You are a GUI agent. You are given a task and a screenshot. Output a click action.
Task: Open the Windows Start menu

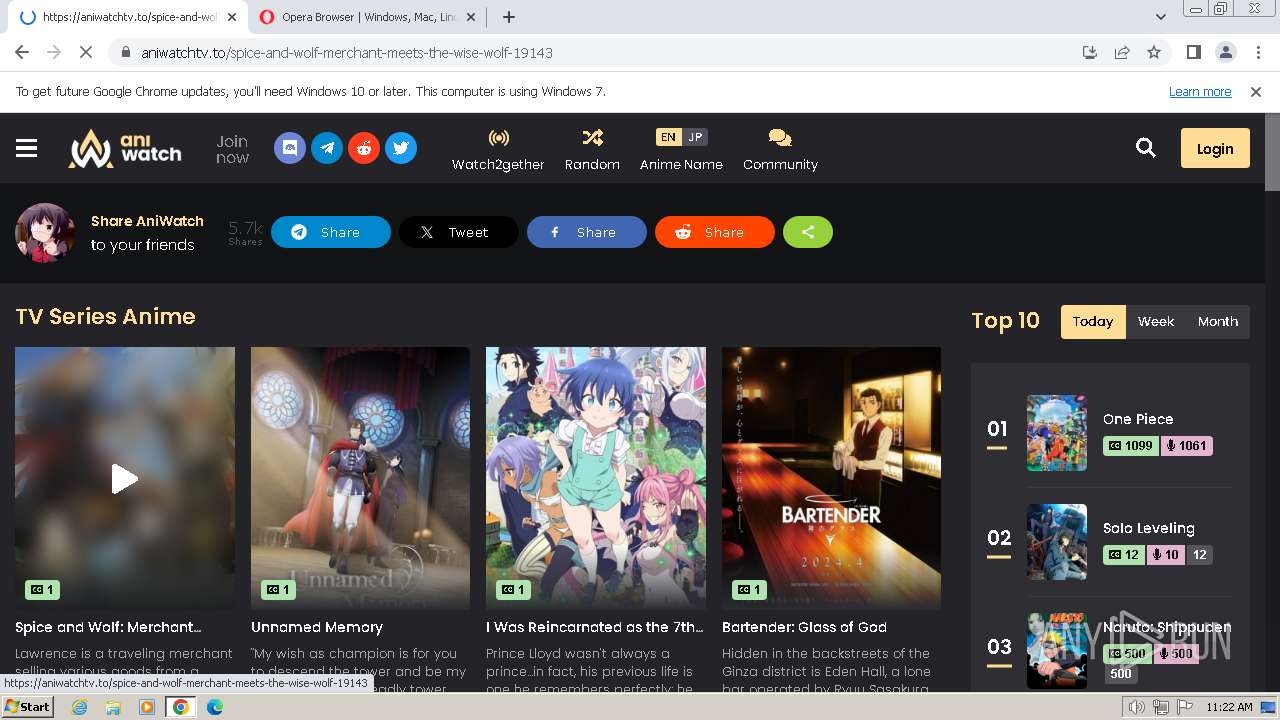(27, 707)
